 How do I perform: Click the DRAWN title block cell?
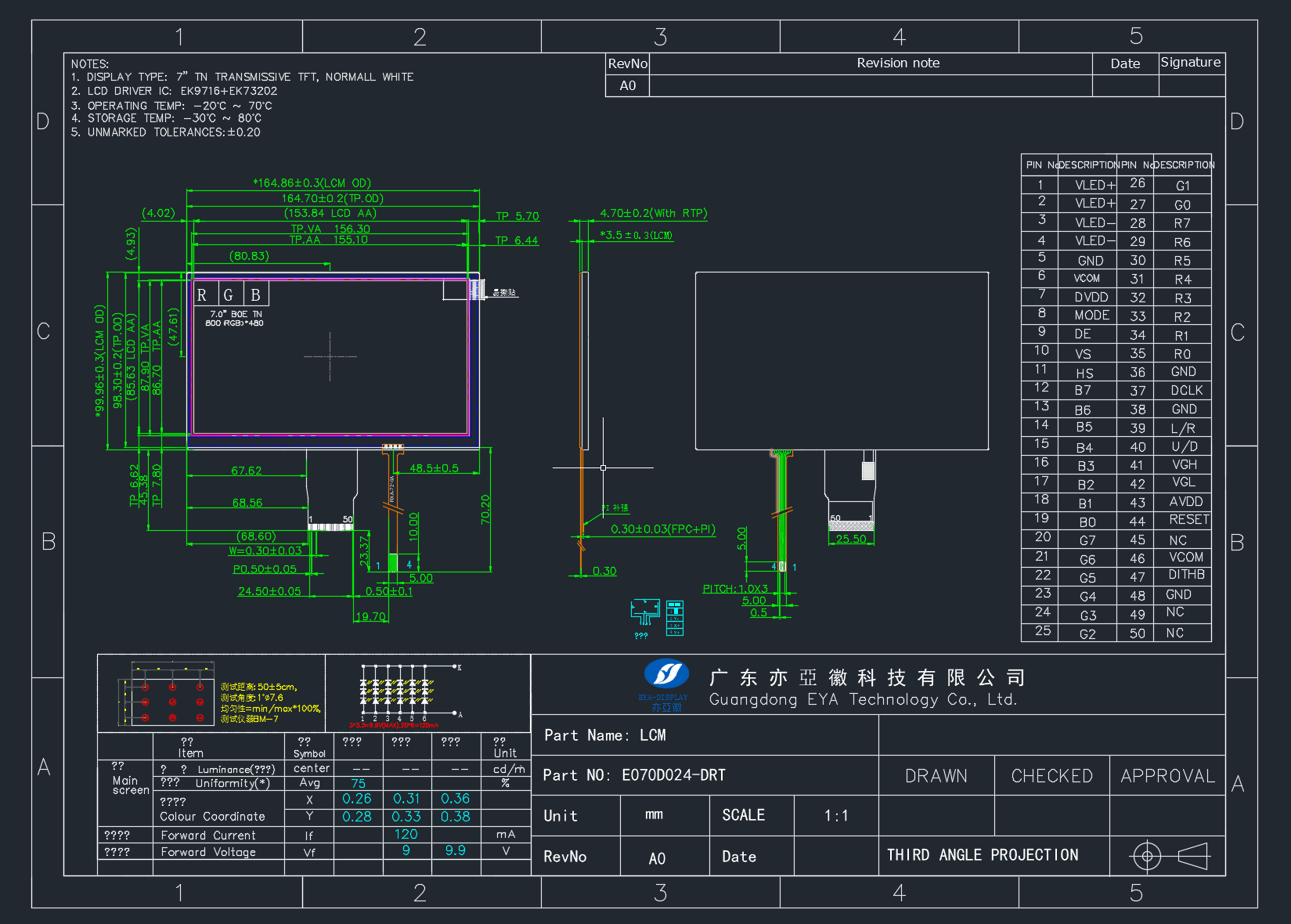coord(936,776)
